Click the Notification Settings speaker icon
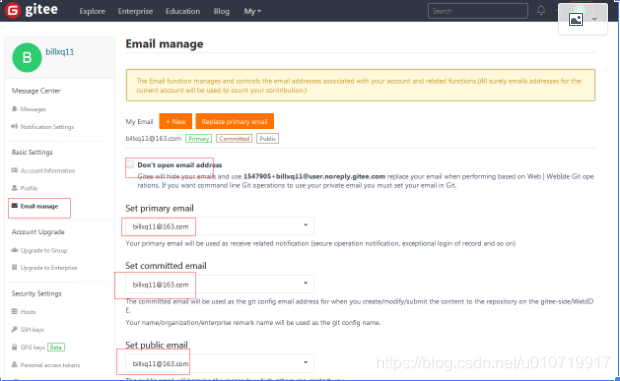This screenshot has height=381, width=620. [15, 126]
